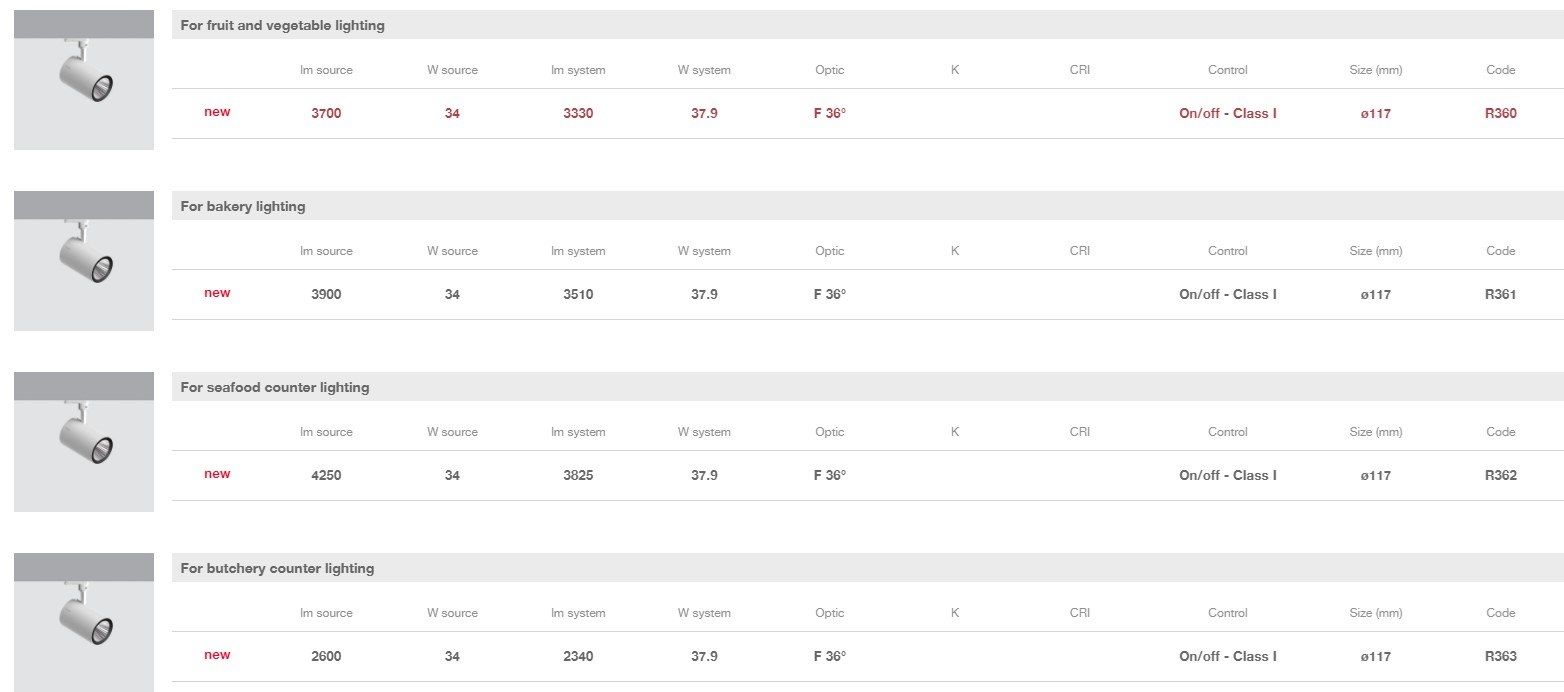Click the 'new' label in bakery row
This screenshot has height=692, width=1564.
click(x=217, y=293)
